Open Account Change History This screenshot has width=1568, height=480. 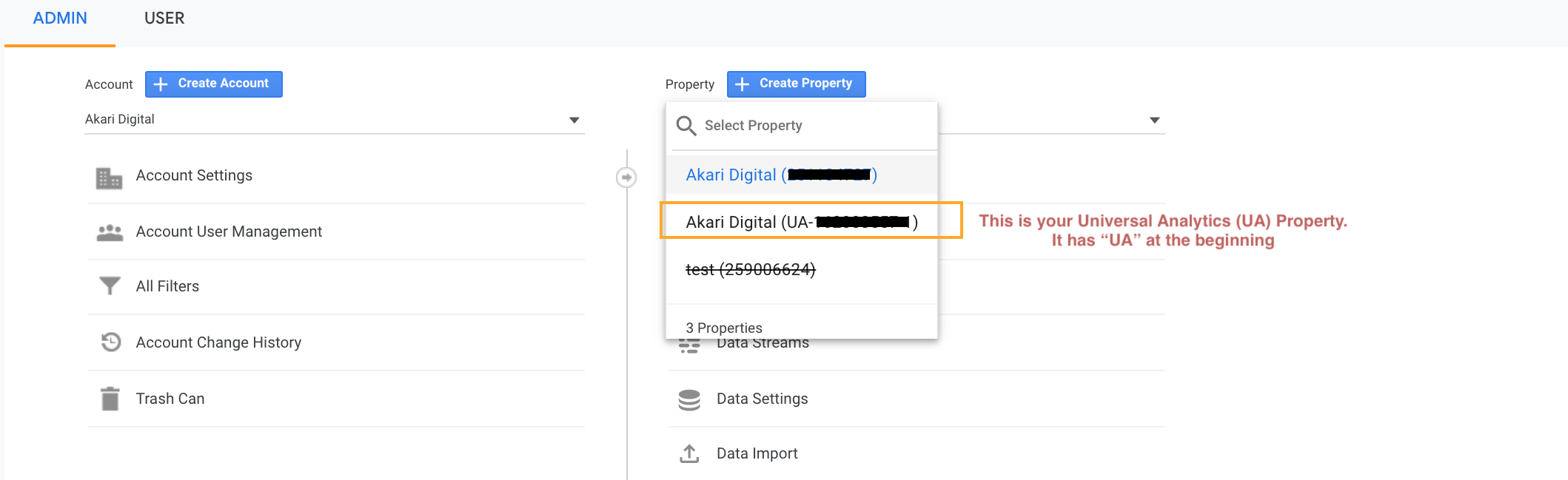[218, 343]
